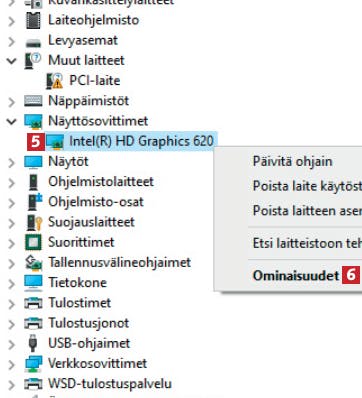Image resolution: width=362 pixels, height=398 pixels.
Task: Click the Suojauslaitteet key icon
Action: point(34,222)
